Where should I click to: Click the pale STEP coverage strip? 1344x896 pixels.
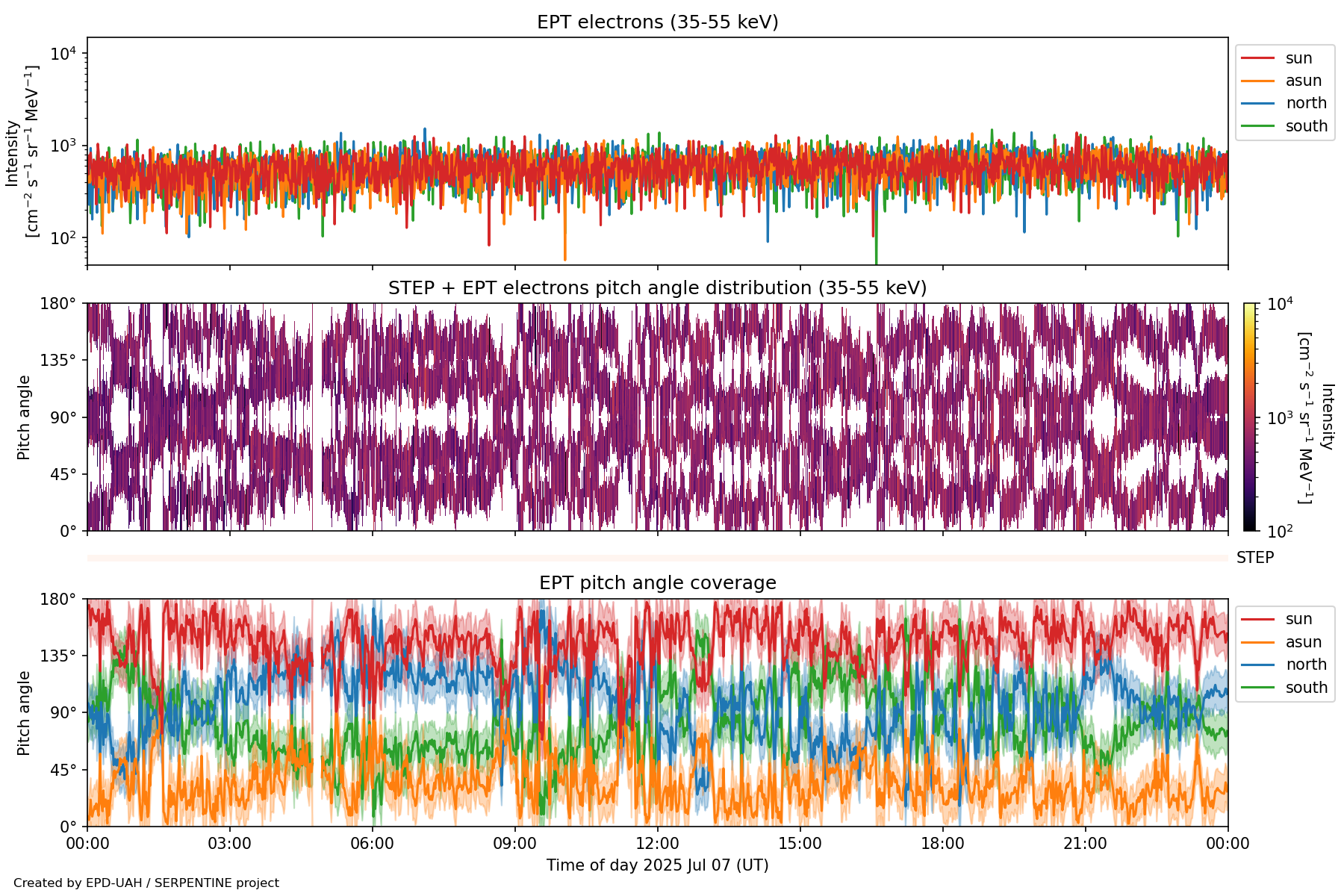pyautogui.click(x=657, y=558)
